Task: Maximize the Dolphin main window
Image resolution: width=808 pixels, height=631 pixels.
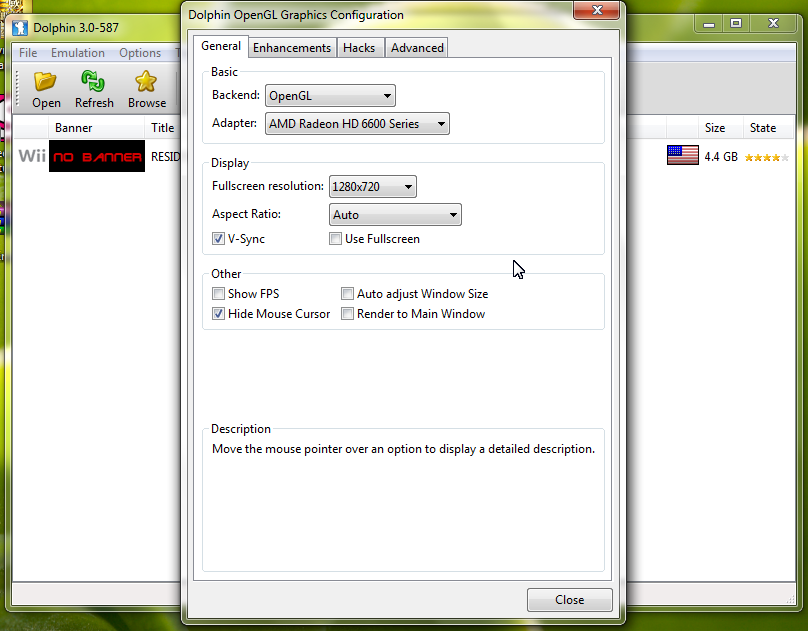Action: click(736, 24)
